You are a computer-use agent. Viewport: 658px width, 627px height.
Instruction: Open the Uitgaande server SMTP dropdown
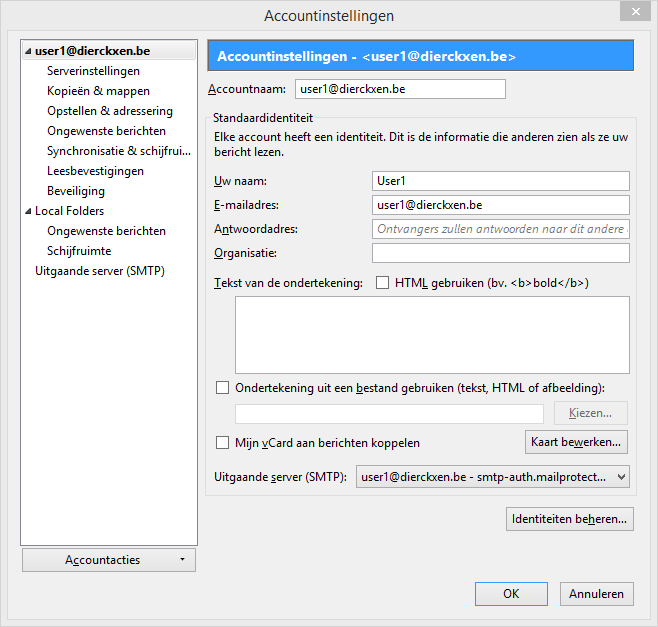click(x=492, y=477)
